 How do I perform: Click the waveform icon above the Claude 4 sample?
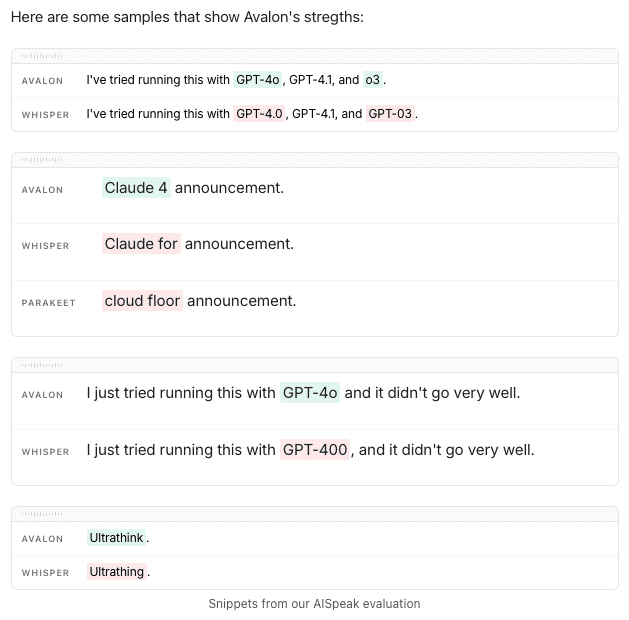(x=41, y=160)
